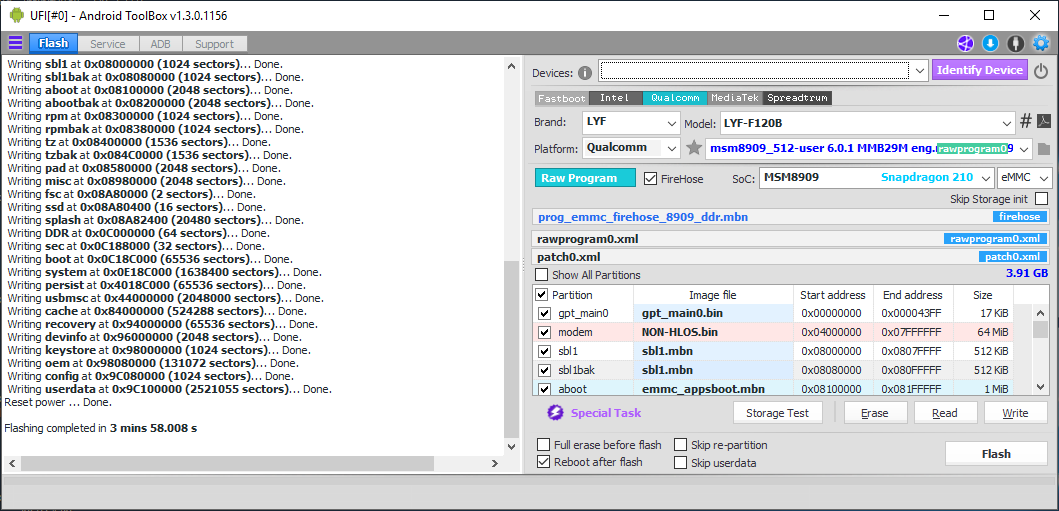
Task: Click the USB connector icon
Action: 1015,44
